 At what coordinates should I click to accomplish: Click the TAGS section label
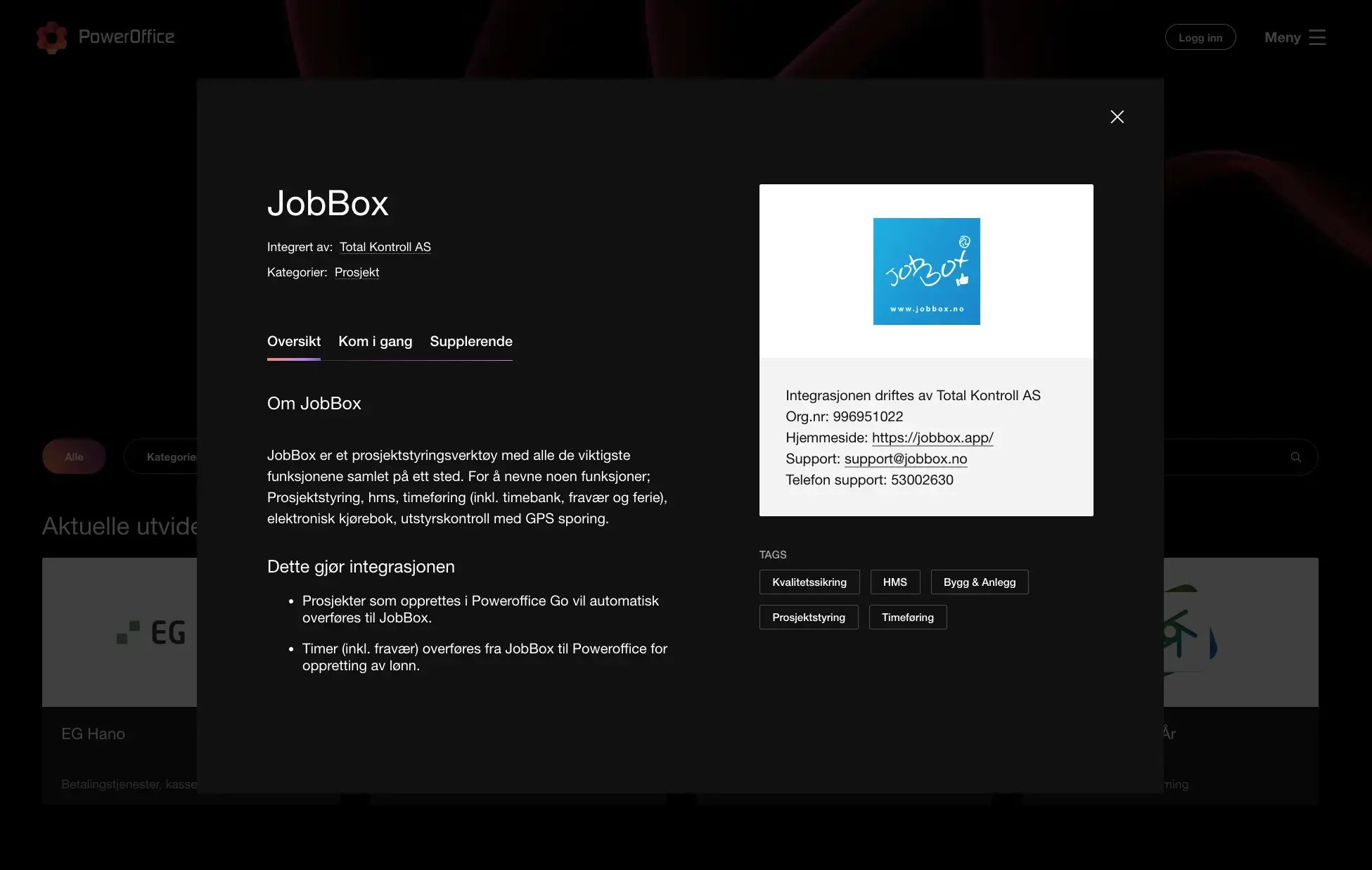[x=773, y=554]
